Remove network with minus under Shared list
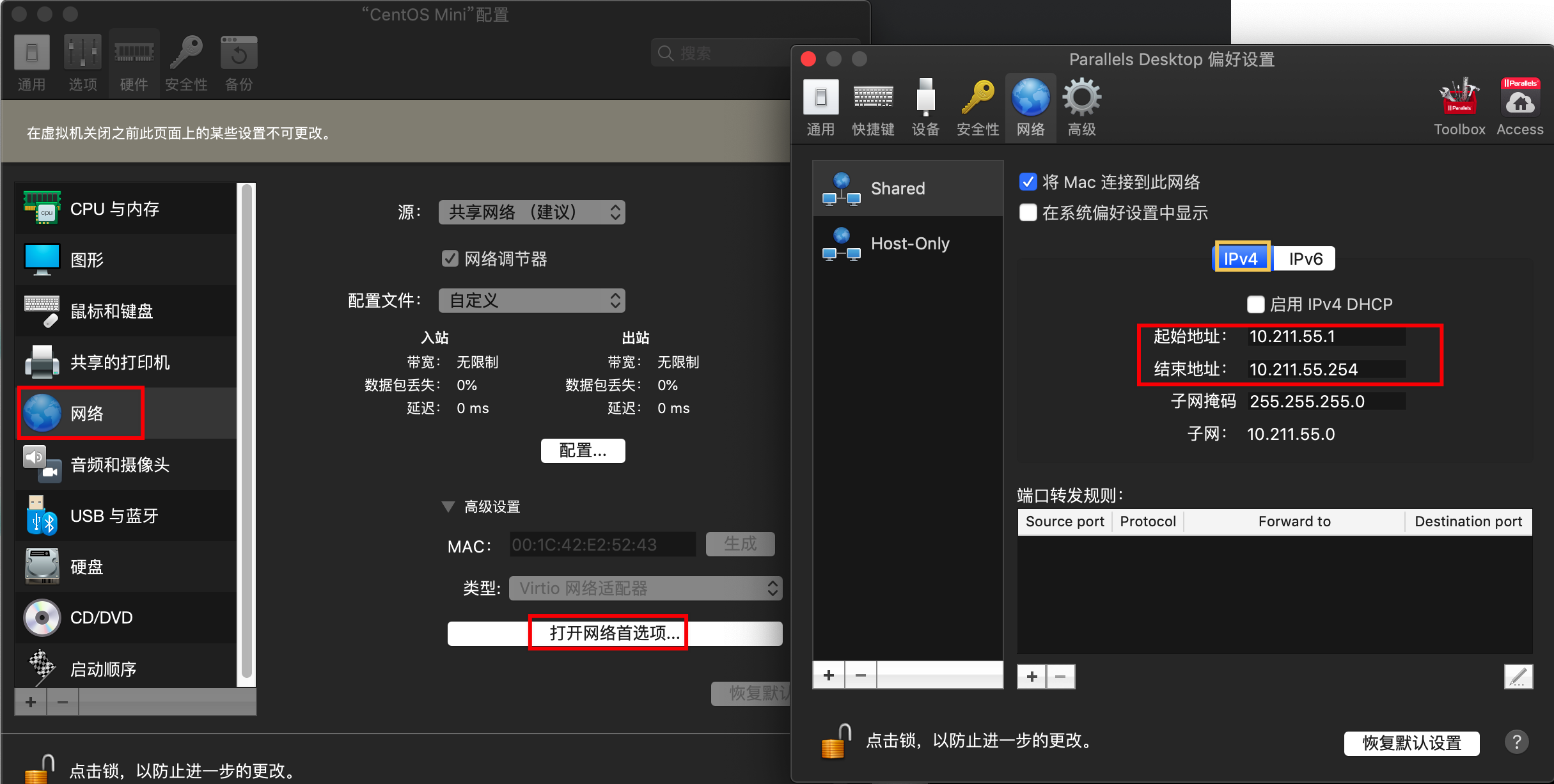This screenshot has height=784, width=1554. point(861,675)
